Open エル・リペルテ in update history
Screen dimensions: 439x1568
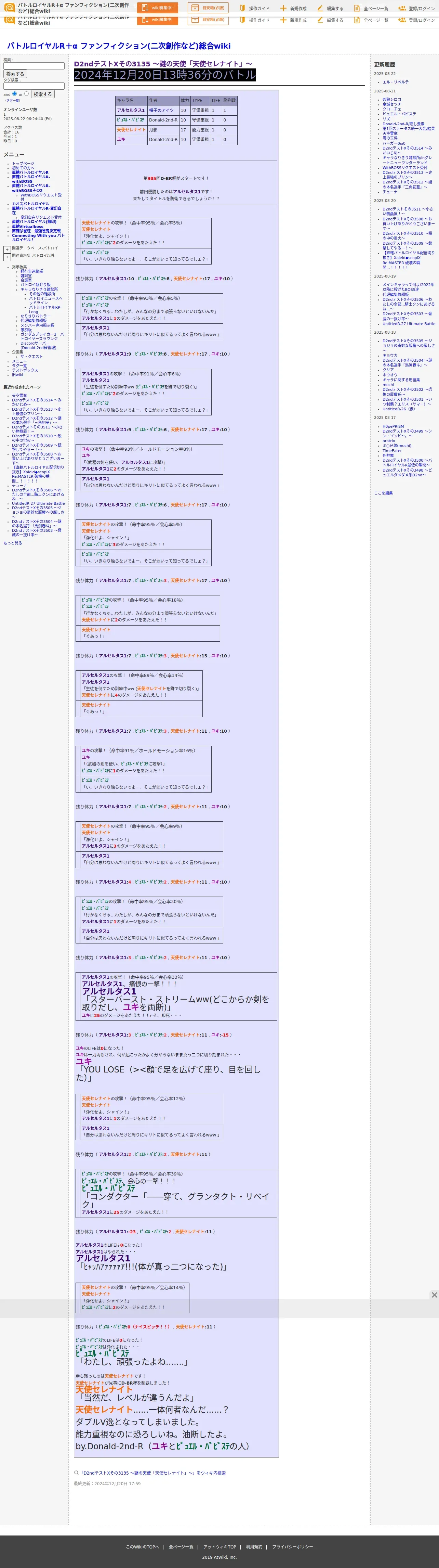395,82
